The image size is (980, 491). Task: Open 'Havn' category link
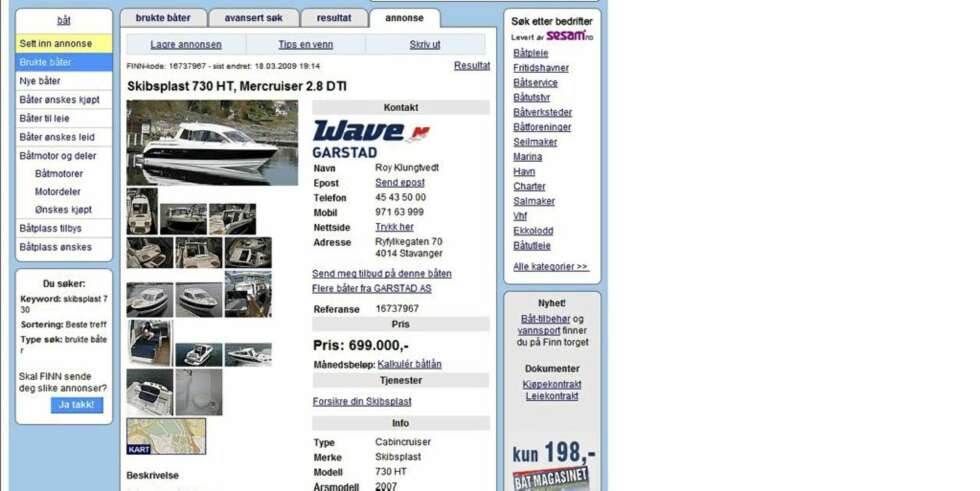click(x=524, y=172)
